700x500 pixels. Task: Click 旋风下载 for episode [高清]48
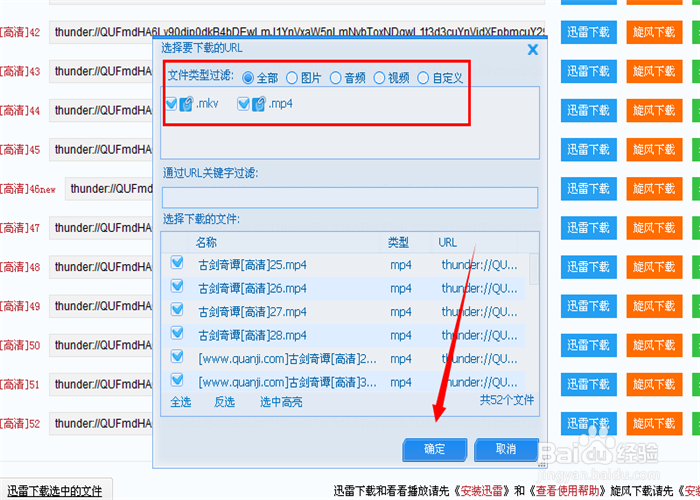click(654, 267)
